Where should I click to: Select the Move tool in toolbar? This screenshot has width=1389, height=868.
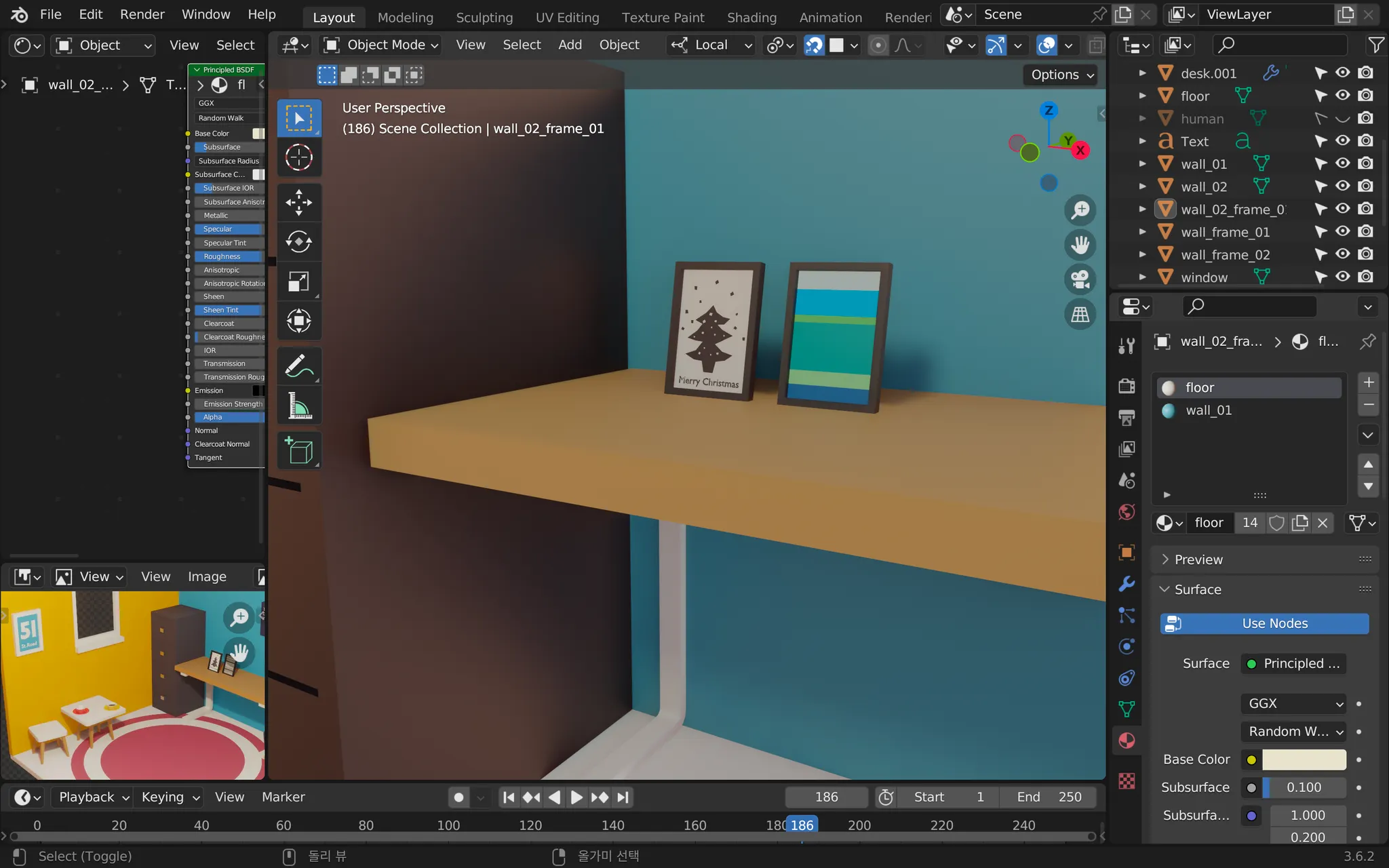click(x=298, y=202)
